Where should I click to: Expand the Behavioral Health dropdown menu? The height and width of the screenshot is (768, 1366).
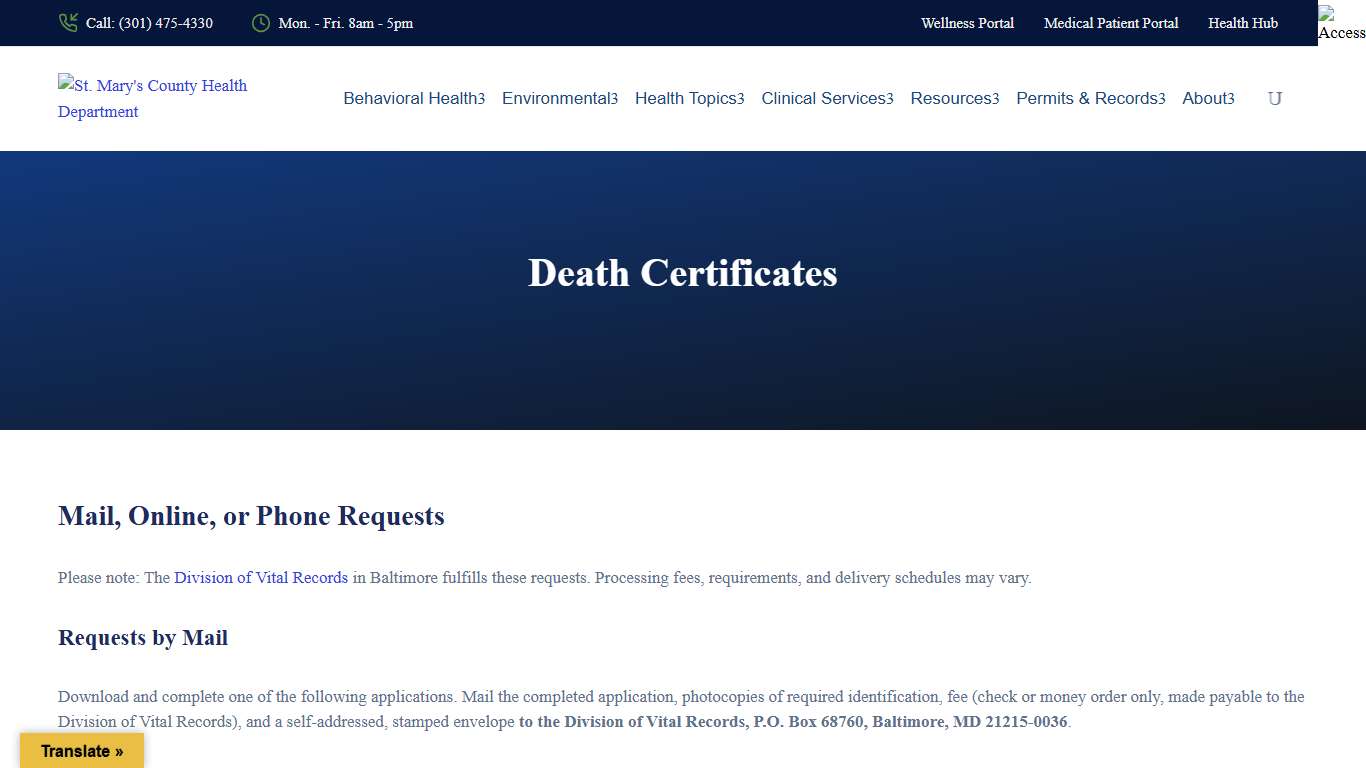click(413, 98)
